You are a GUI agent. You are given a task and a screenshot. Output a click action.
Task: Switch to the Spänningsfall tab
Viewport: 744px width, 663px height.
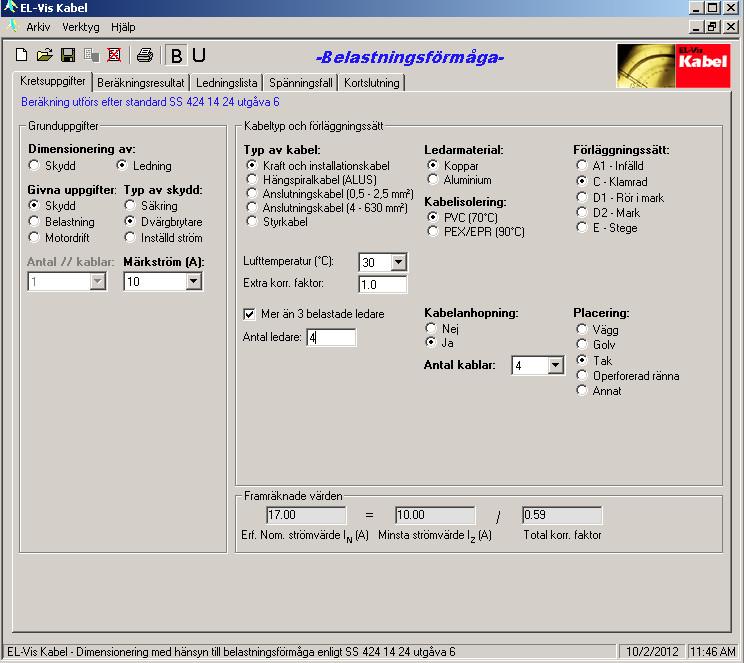coord(301,83)
